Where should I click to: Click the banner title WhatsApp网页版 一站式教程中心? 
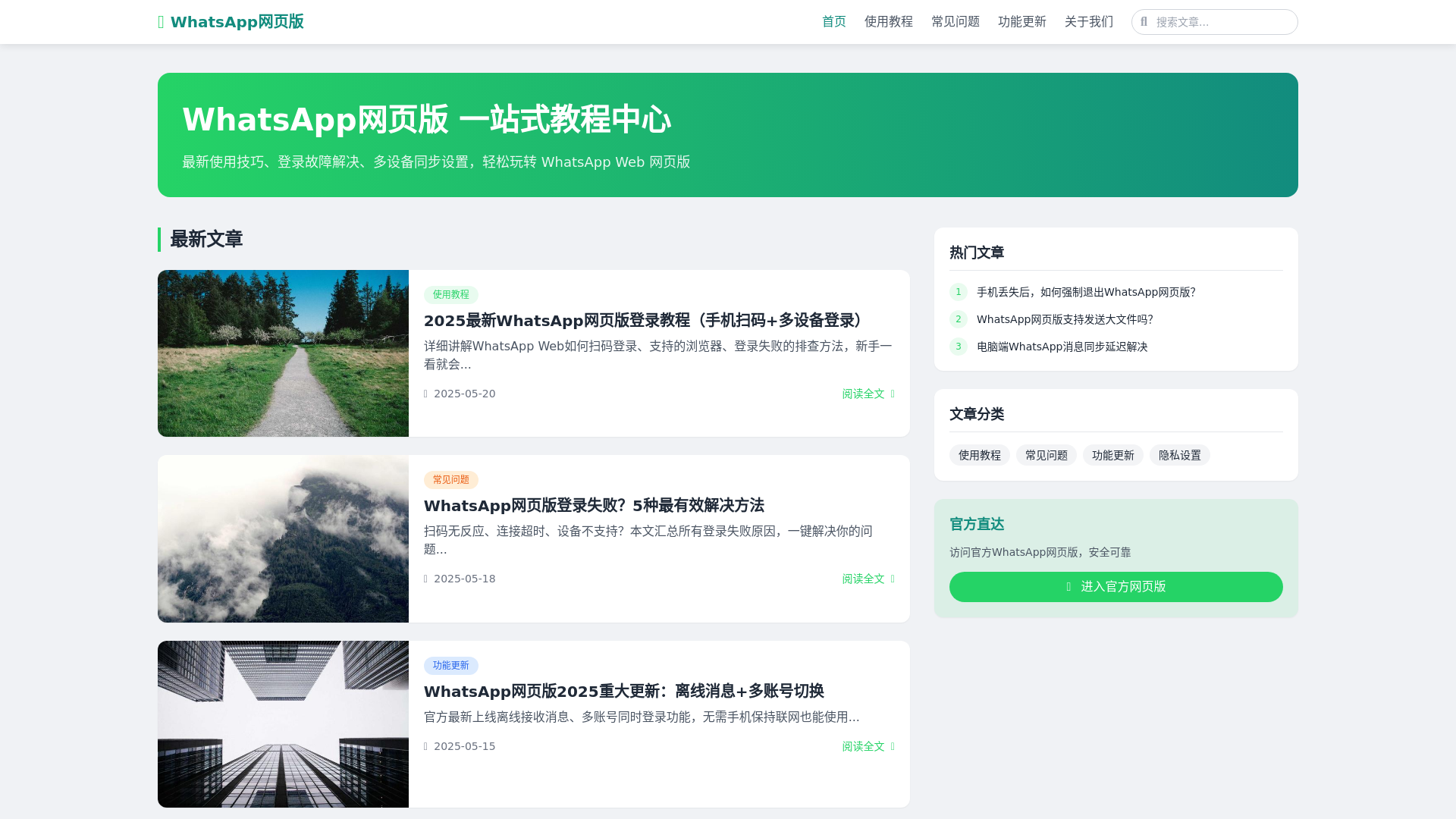(426, 120)
